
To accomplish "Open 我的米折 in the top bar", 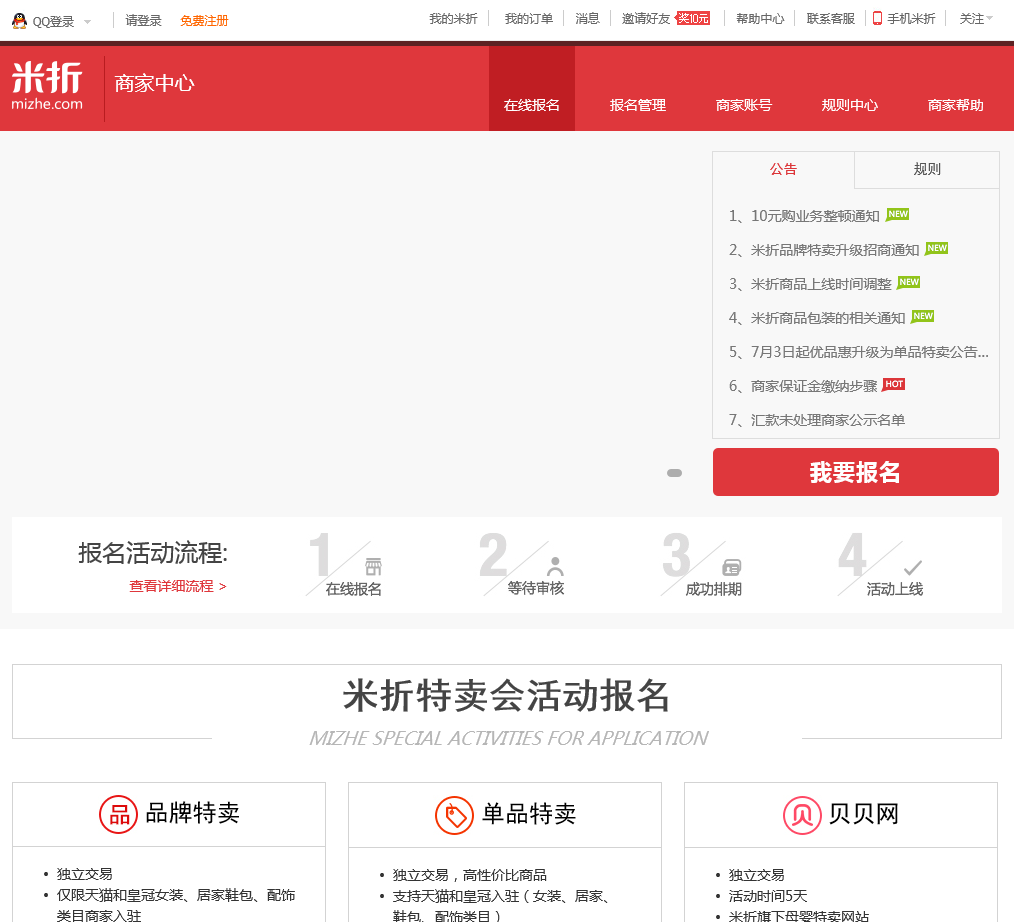I will [453, 19].
